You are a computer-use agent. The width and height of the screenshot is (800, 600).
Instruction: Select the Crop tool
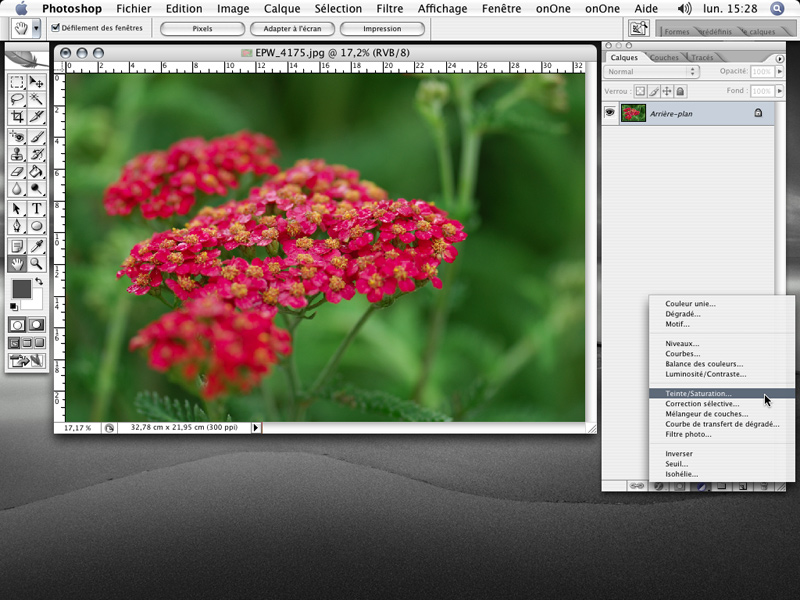pyautogui.click(x=17, y=116)
